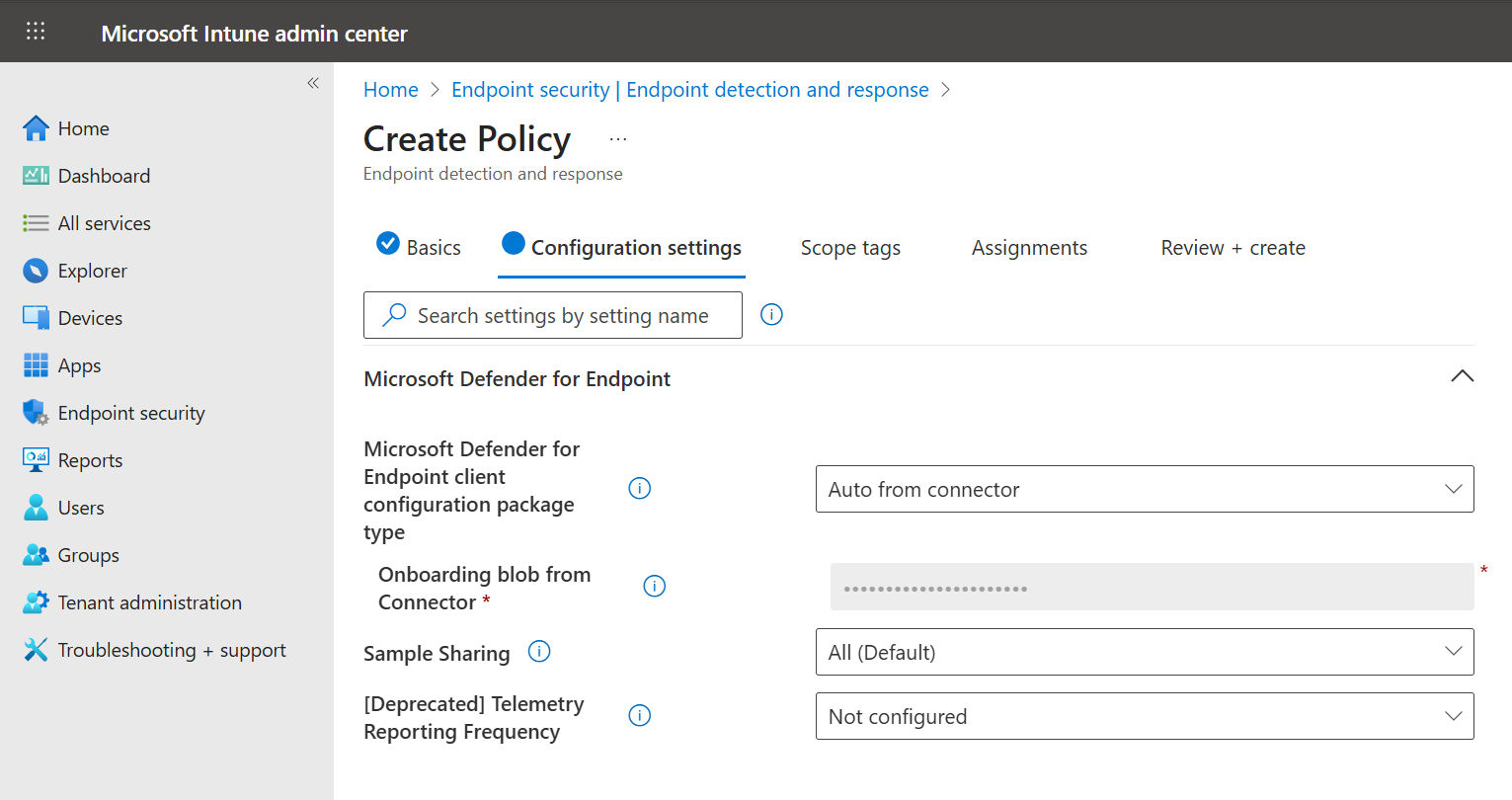The image size is (1512, 800).
Task: Open Telemetry Reporting Frequency dropdown
Action: click(x=1145, y=716)
